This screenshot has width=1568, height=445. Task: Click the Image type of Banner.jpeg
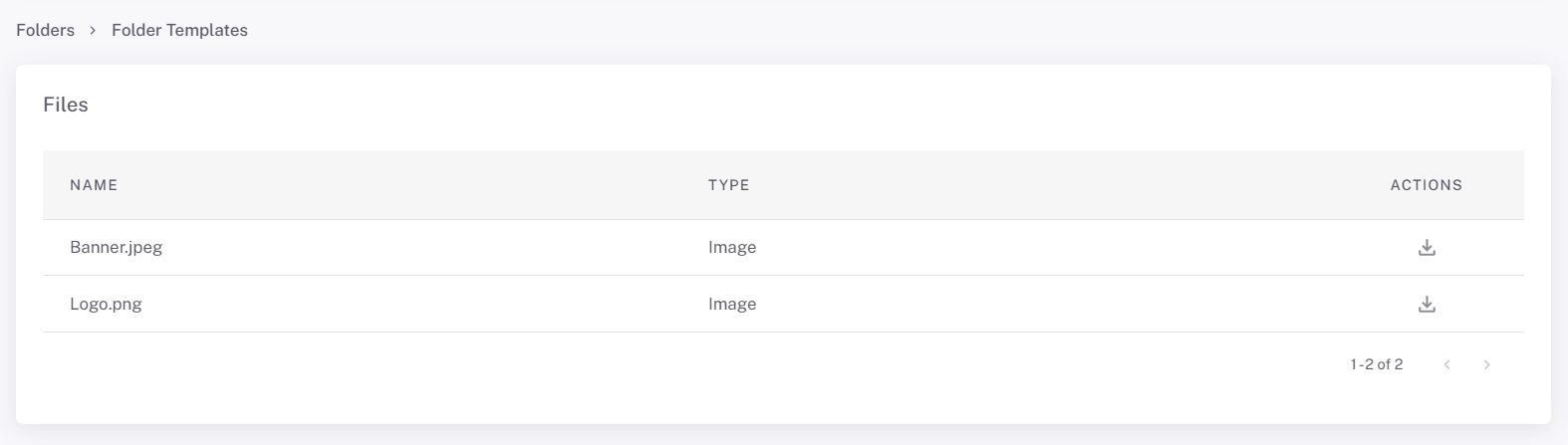point(732,247)
